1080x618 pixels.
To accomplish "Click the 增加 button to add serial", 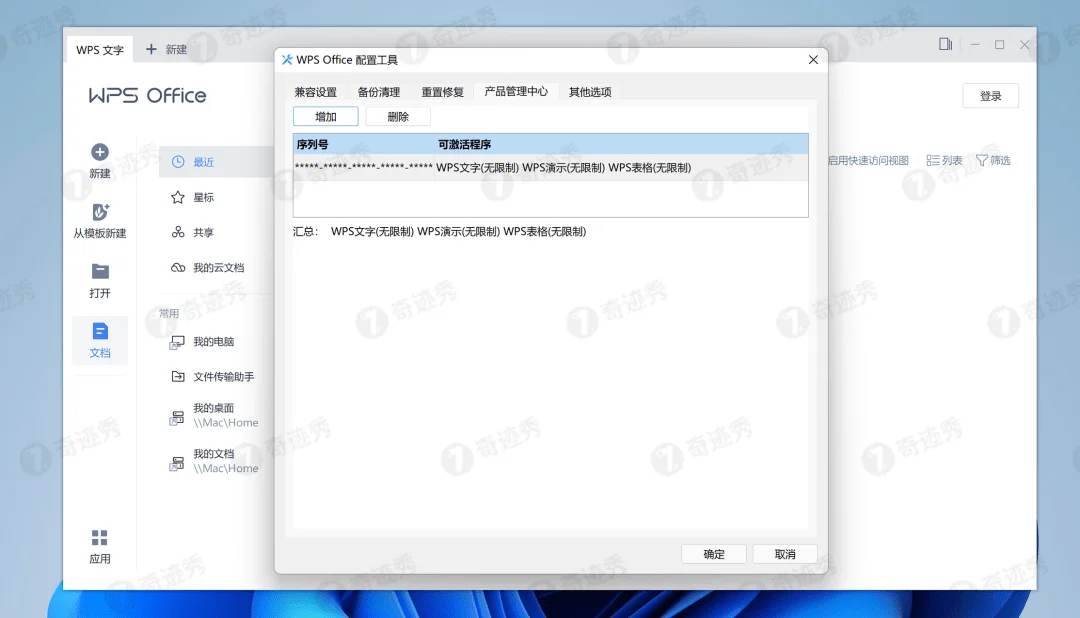I will (x=325, y=116).
